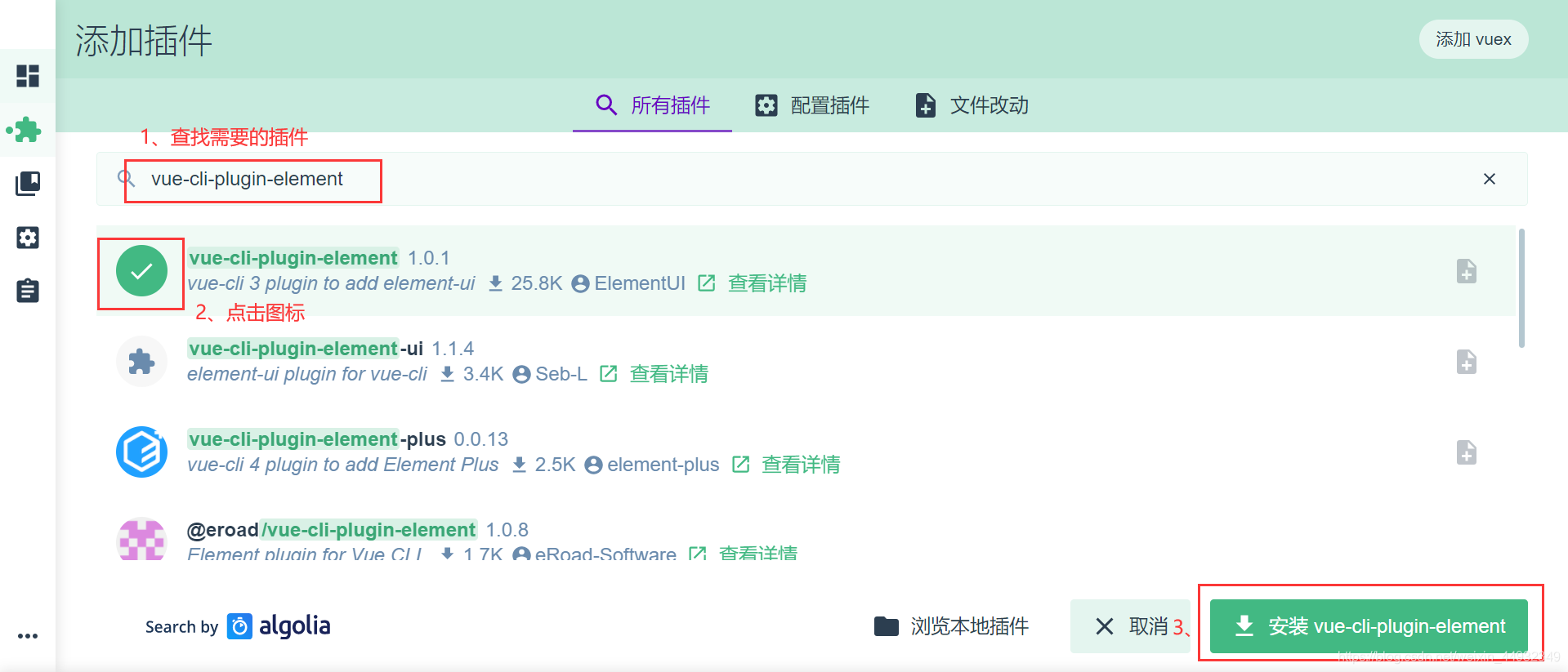Select the @eroad/vue-cli-plugin-element avatar

[x=141, y=539]
